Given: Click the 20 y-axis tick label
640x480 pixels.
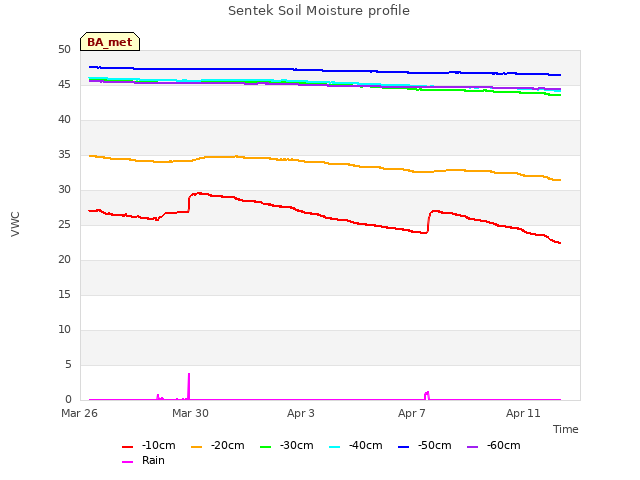Looking at the screenshot, I should click(x=64, y=260).
